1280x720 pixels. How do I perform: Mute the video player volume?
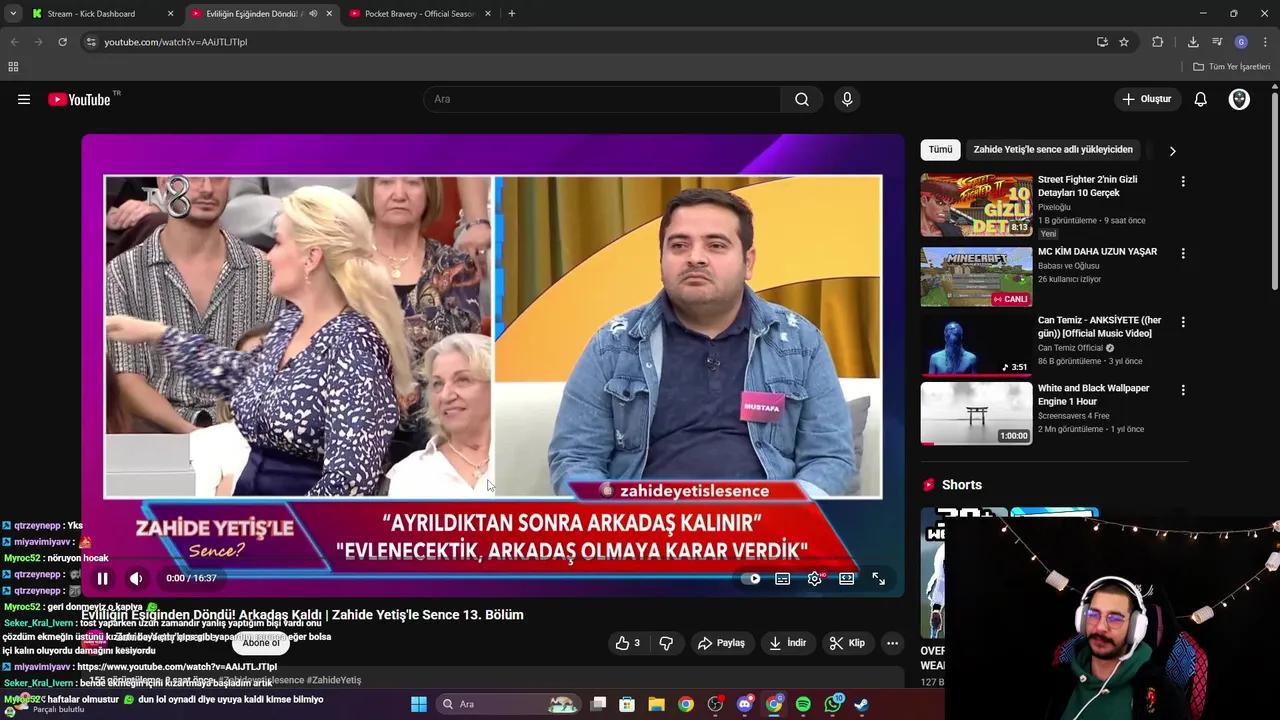[x=136, y=578]
